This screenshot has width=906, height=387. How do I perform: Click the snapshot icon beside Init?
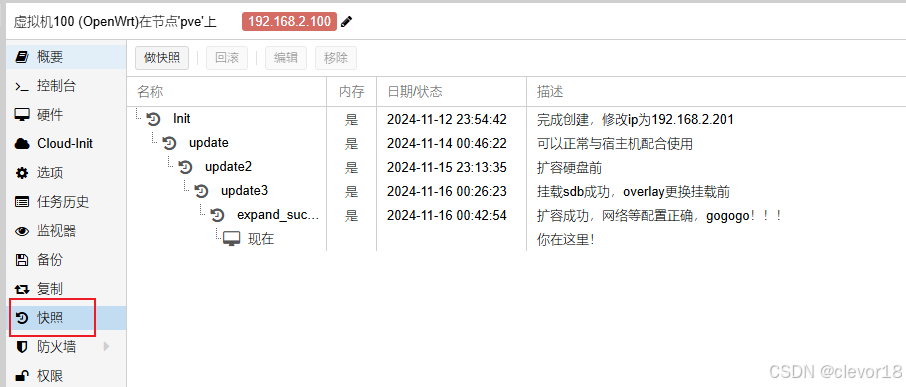(x=153, y=120)
